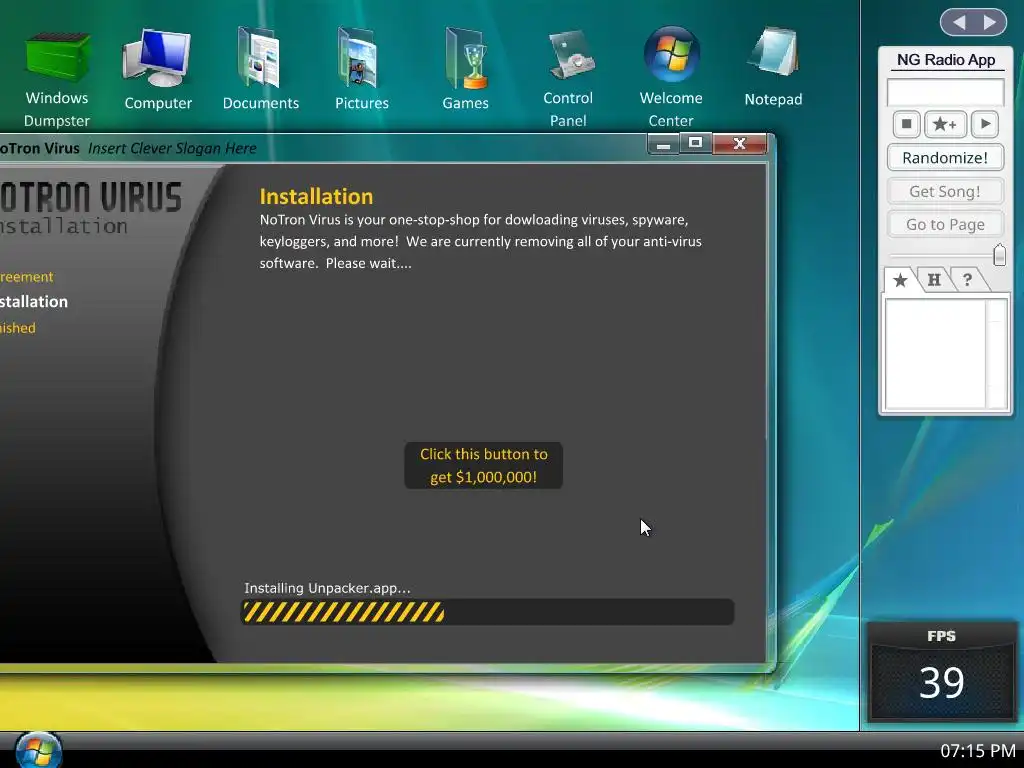This screenshot has width=1024, height=768.
Task: Click the sidebar left arrow button
Action: [959, 23]
